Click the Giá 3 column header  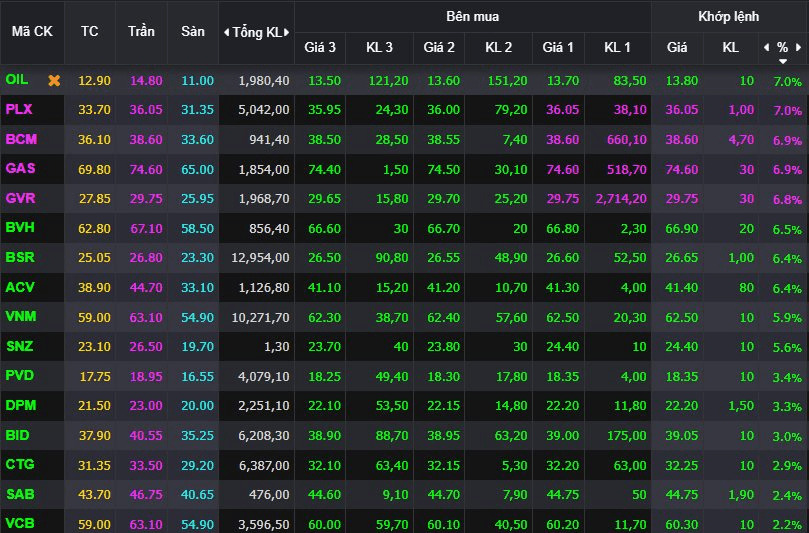(320, 47)
